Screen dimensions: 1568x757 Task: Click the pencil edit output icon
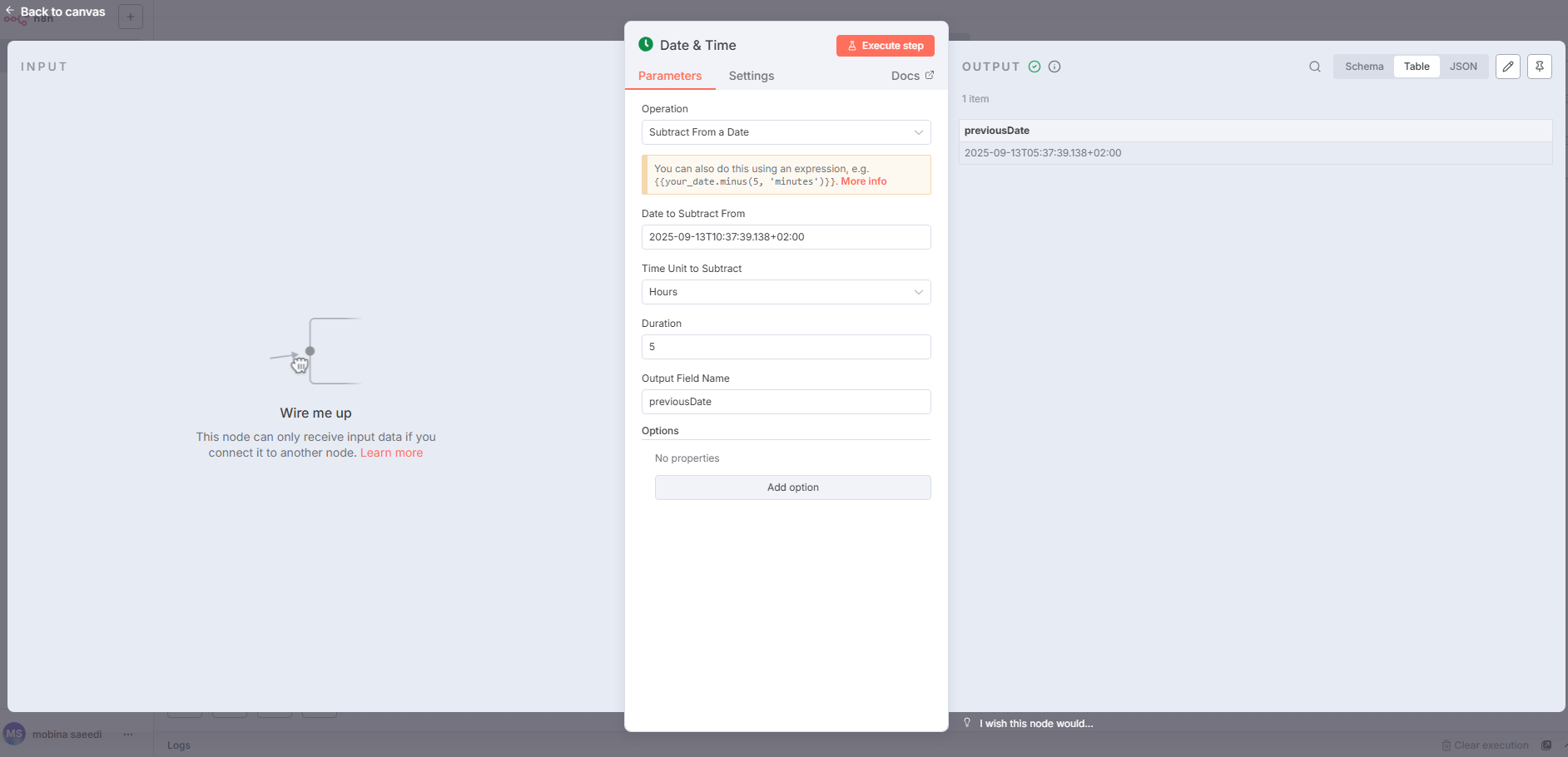click(x=1507, y=67)
